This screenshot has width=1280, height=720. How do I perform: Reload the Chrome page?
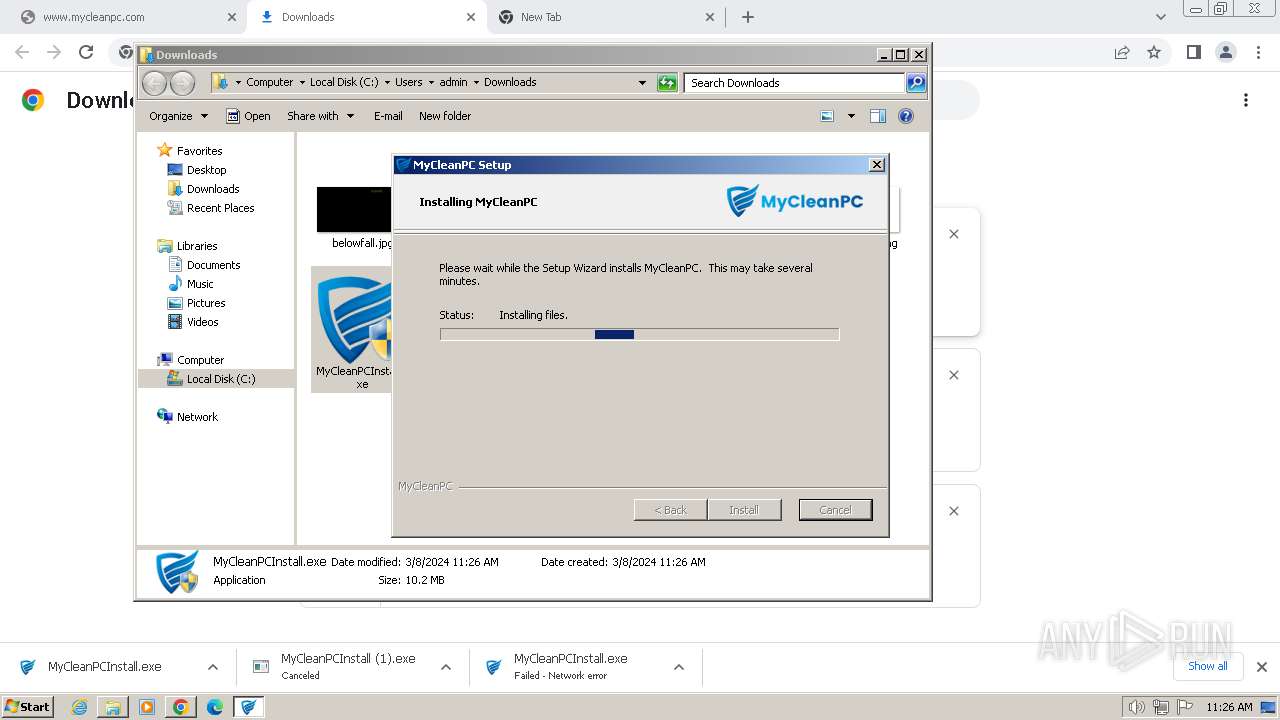pos(86,52)
